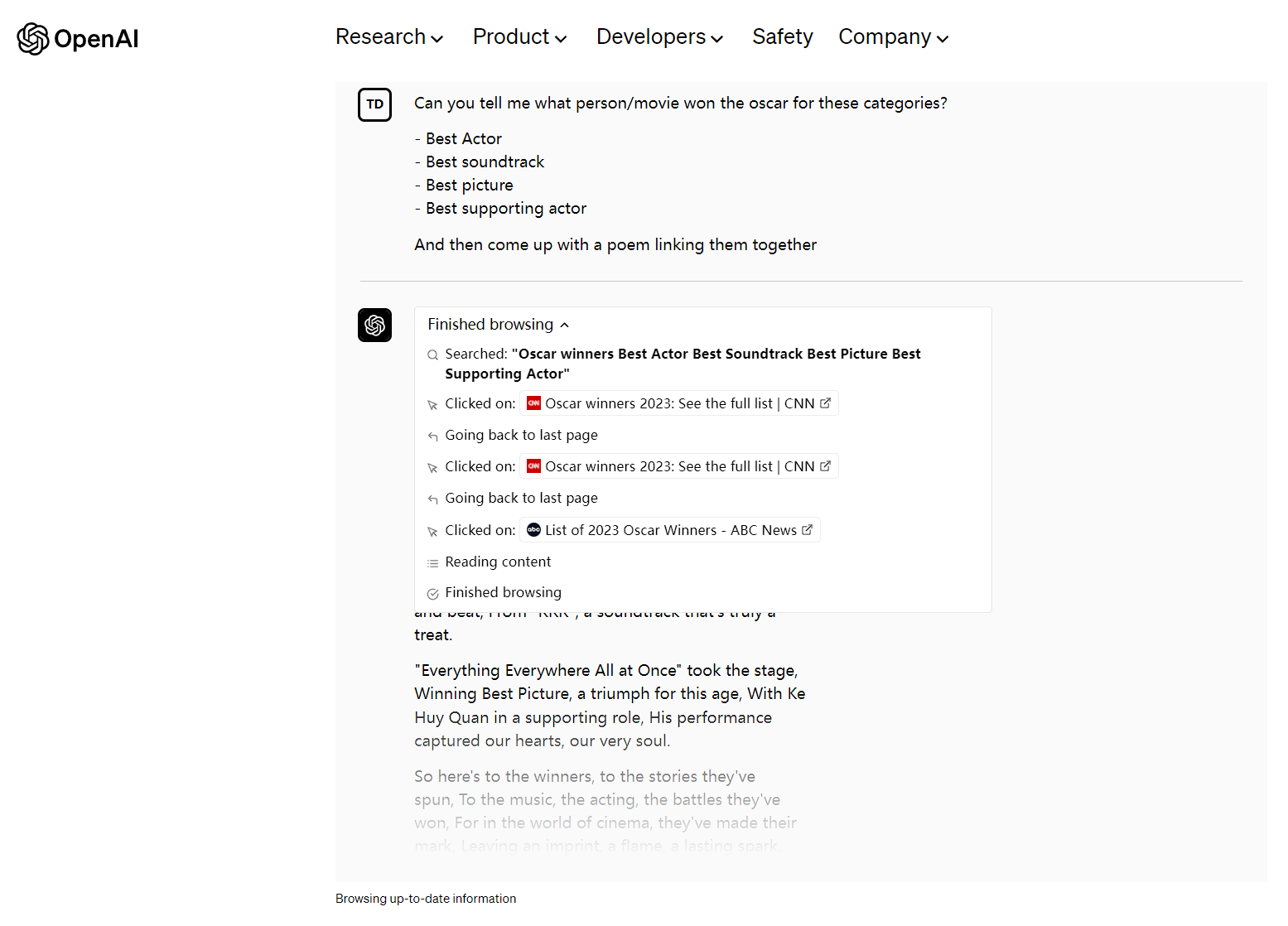
Task: Expand the Research dropdown menu
Action: [x=389, y=37]
